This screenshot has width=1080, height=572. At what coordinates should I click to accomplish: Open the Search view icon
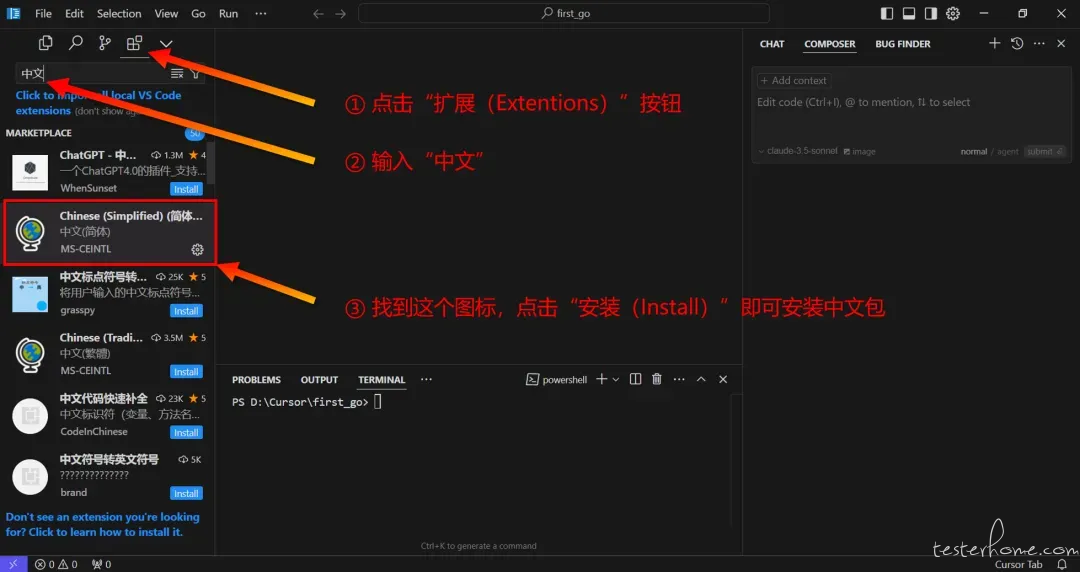pyautogui.click(x=75, y=43)
